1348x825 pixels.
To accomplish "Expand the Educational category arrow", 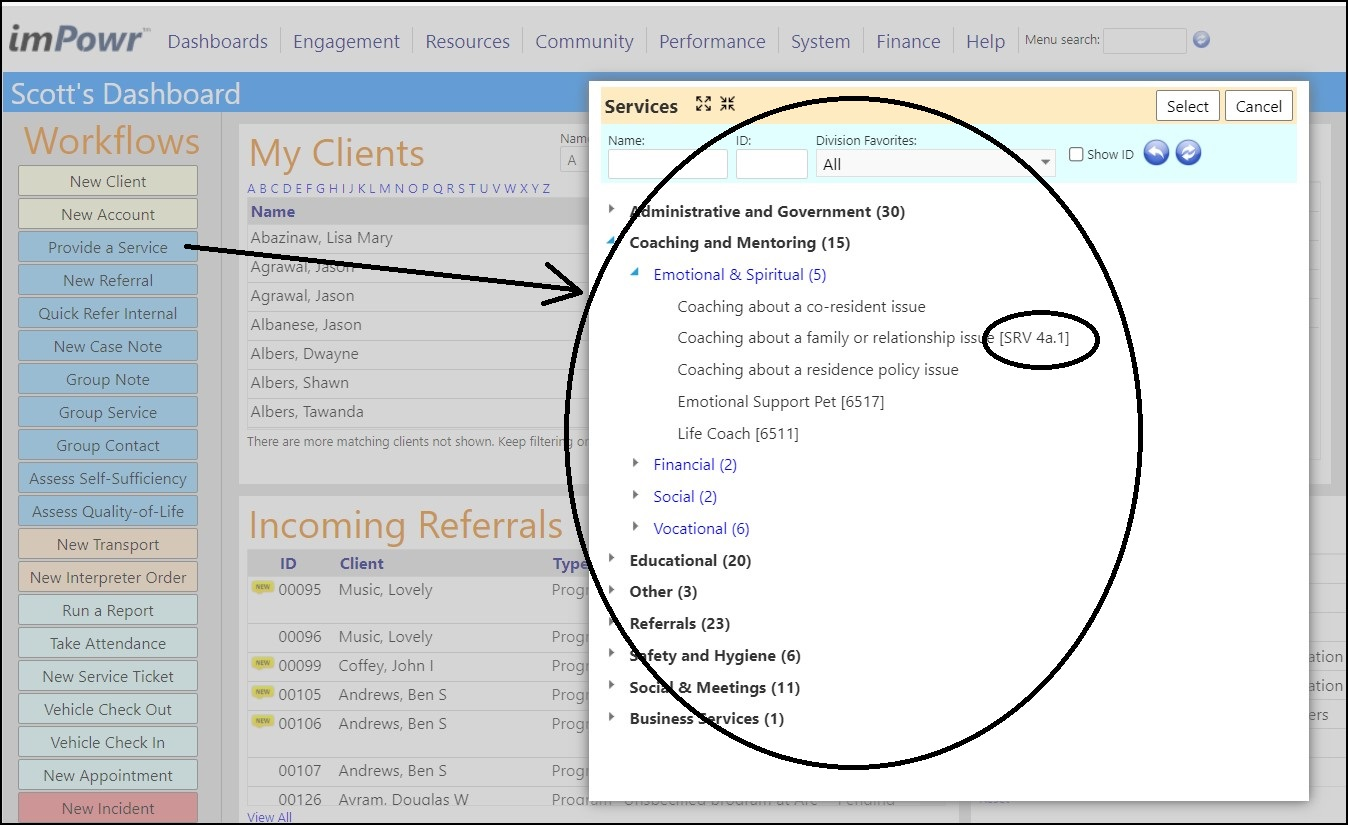I will 612,559.
